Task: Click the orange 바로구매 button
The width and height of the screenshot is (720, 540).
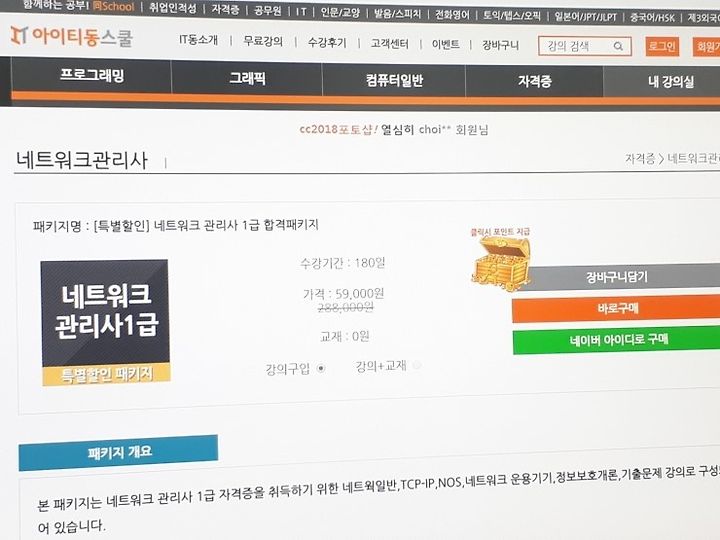Action: 617,308
